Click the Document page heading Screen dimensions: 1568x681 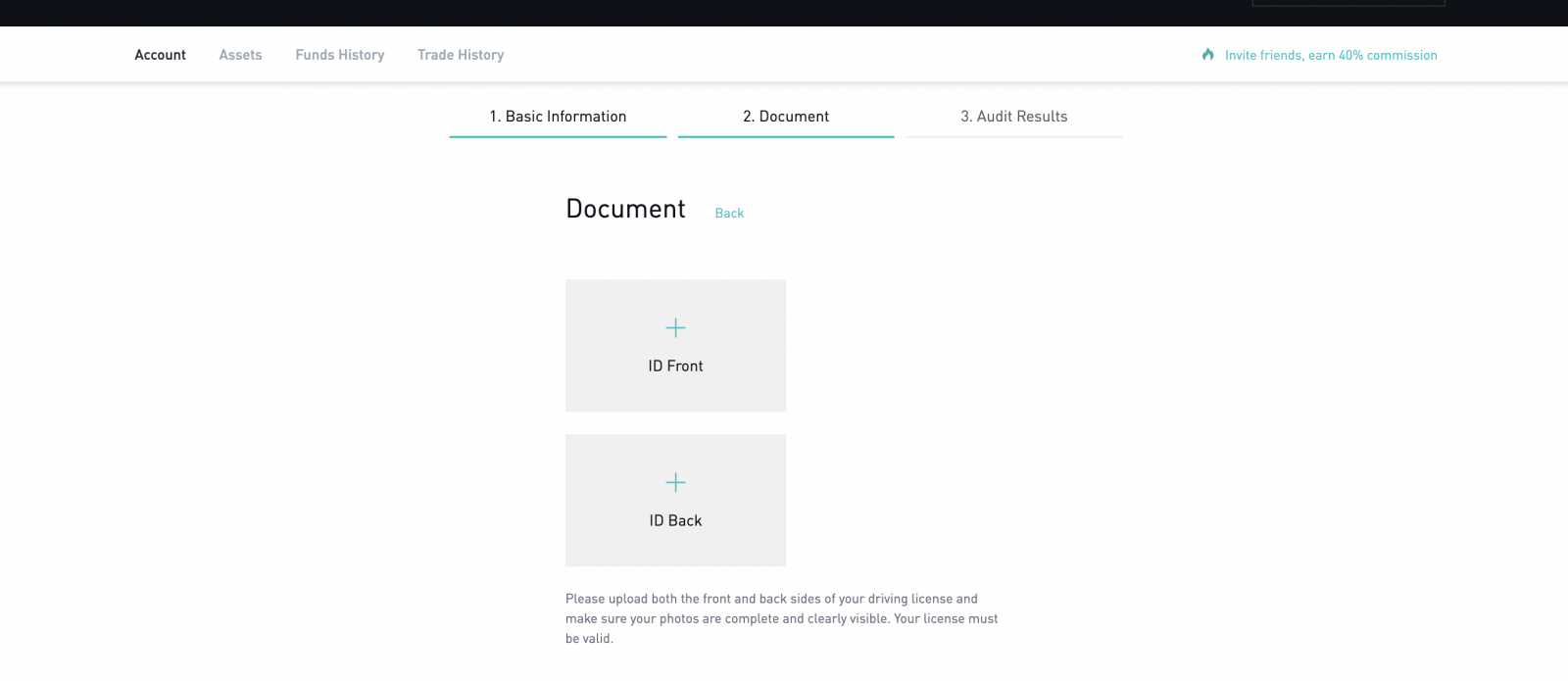625,209
